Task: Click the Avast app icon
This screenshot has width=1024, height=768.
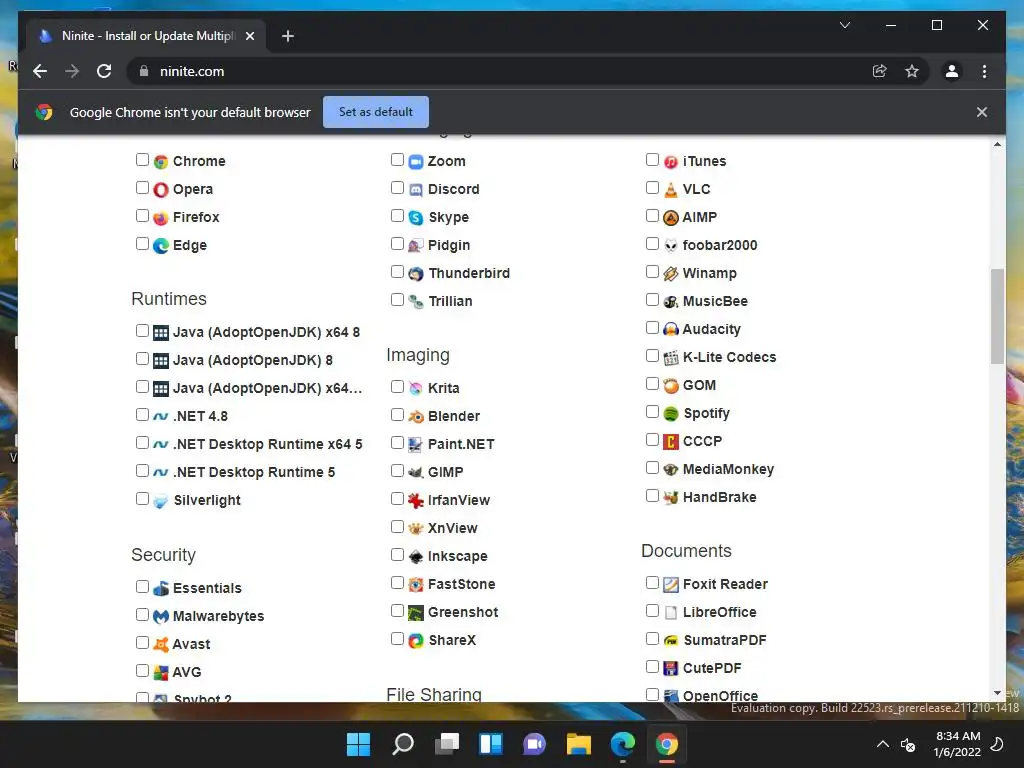Action: 161,645
